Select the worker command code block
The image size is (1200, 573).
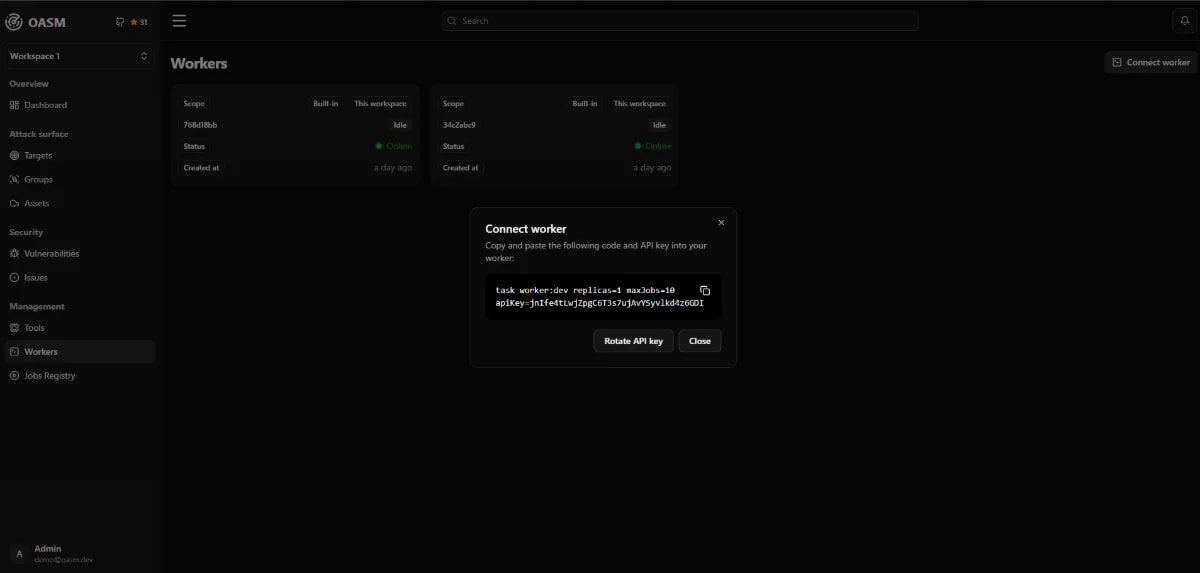point(603,296)
